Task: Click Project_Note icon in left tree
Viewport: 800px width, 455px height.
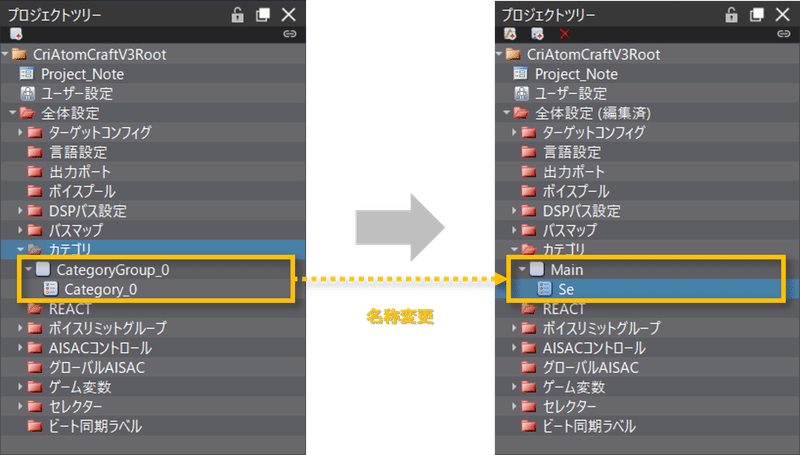Action: point(27,73)
